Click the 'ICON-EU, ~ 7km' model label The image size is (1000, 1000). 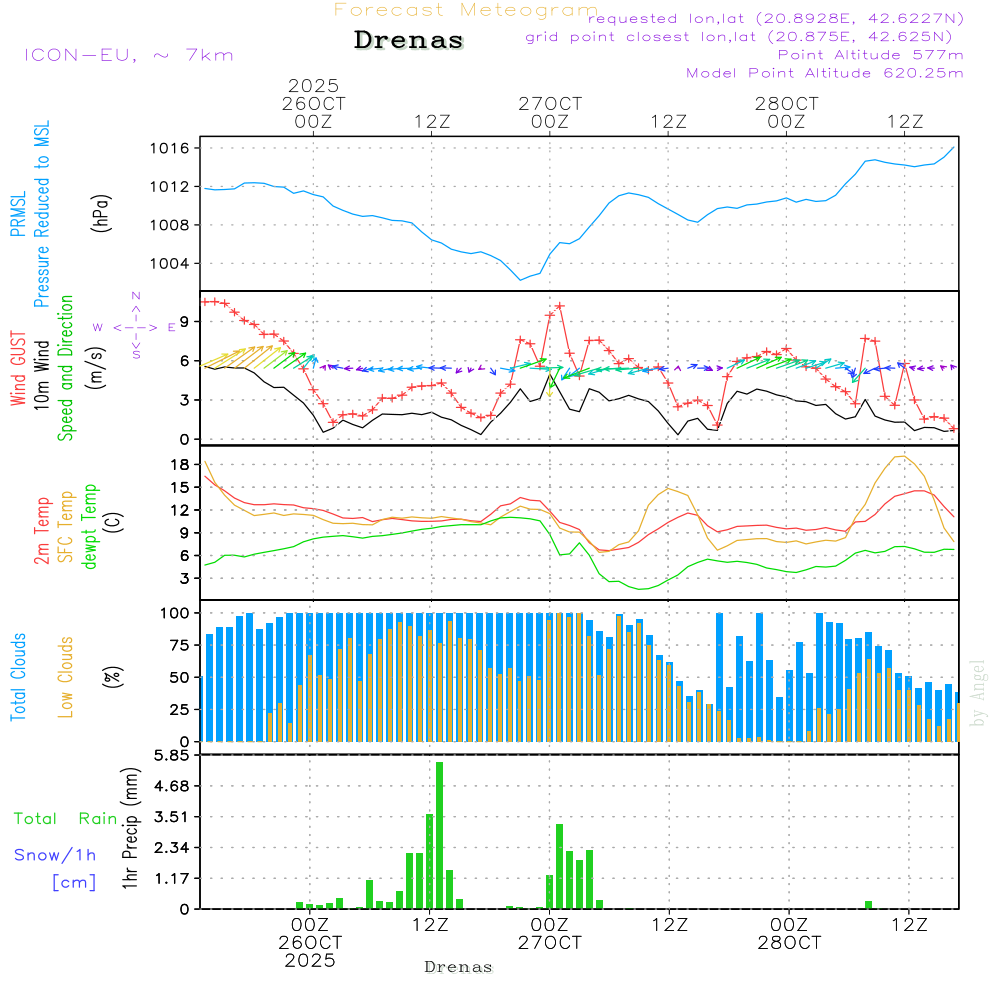pos(128,55)
